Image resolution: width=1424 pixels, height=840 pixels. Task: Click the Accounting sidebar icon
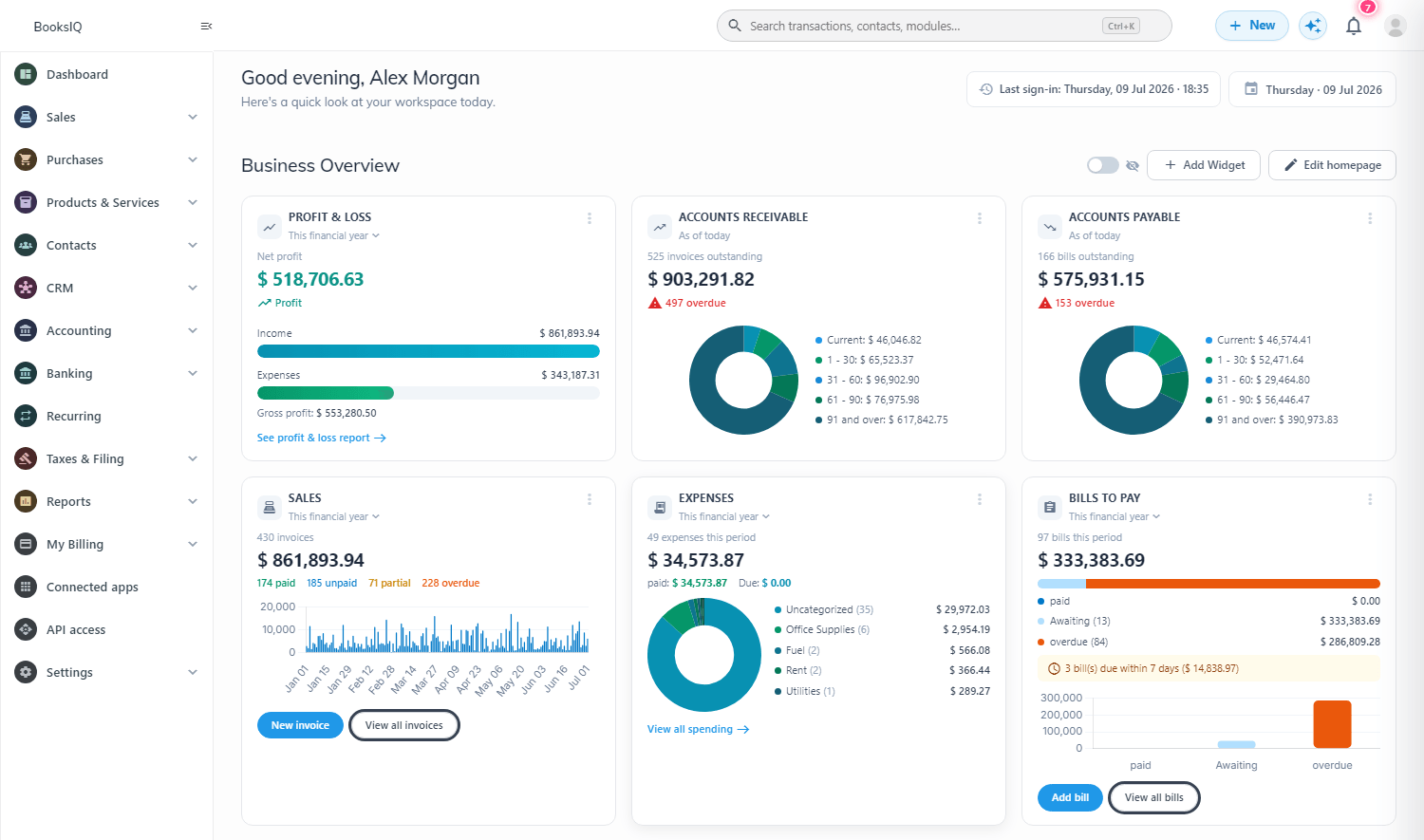tap(26, 330)
